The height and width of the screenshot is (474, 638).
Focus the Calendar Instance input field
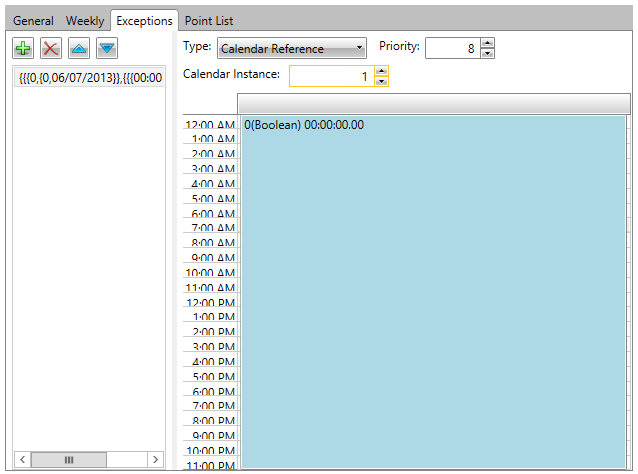point(330,76)
